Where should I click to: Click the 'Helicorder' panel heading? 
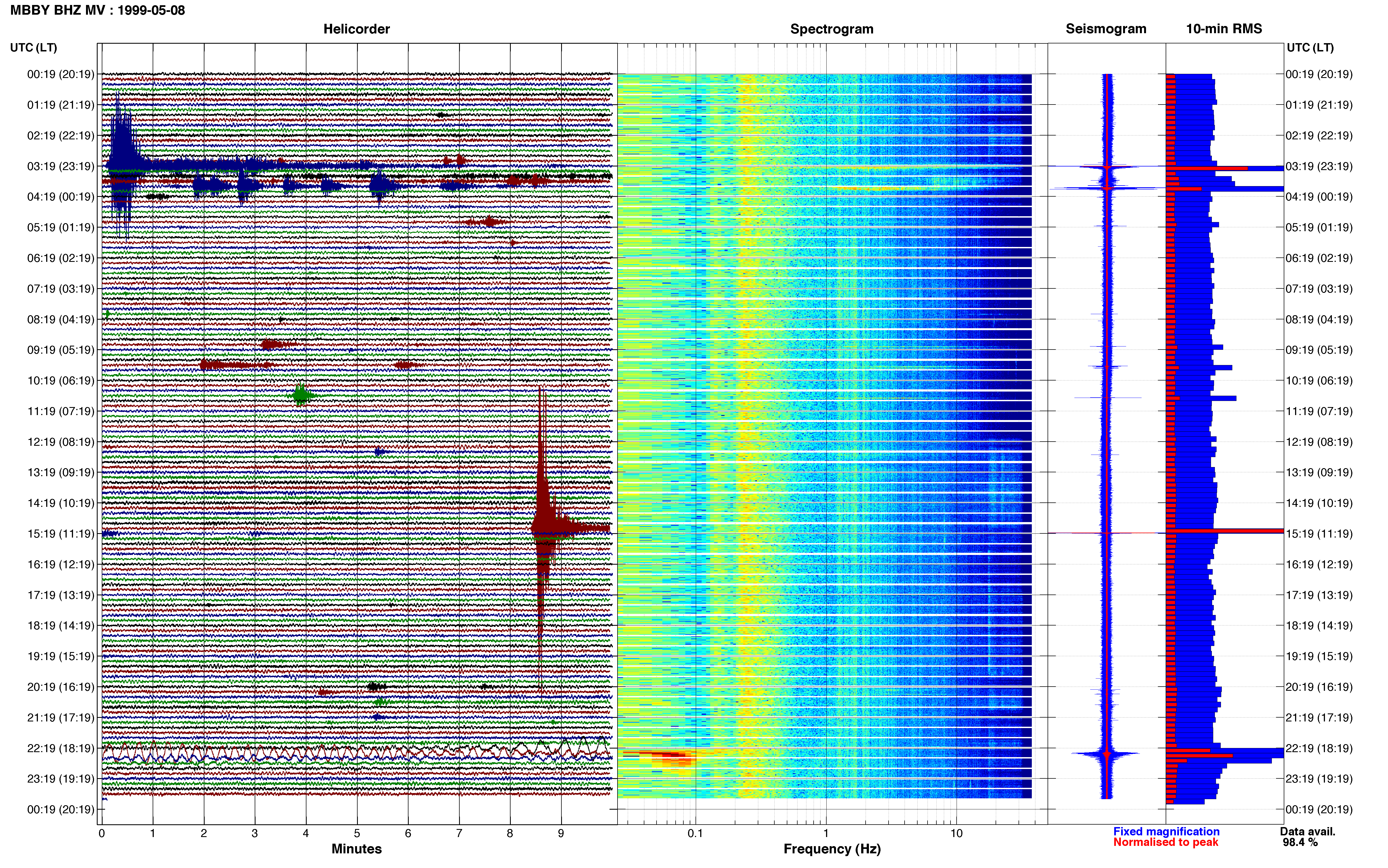[x=356, y=29]
